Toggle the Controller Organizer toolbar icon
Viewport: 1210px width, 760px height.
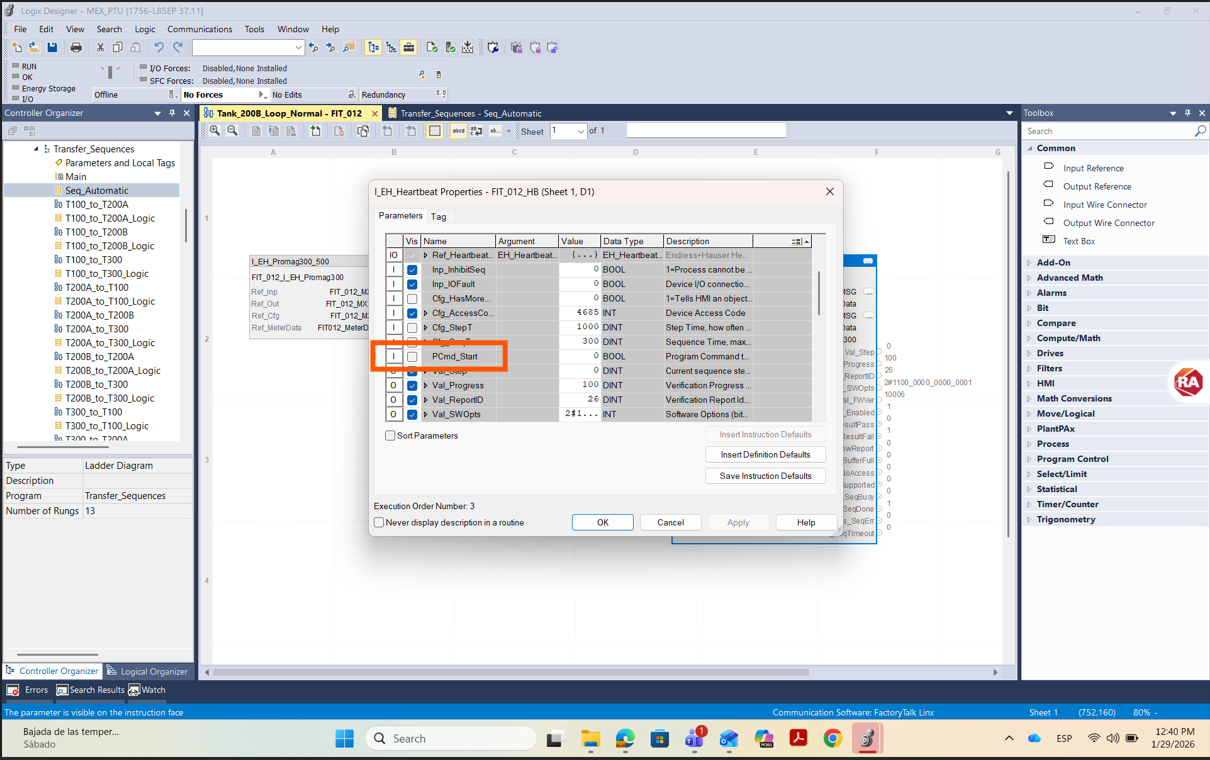373,47
